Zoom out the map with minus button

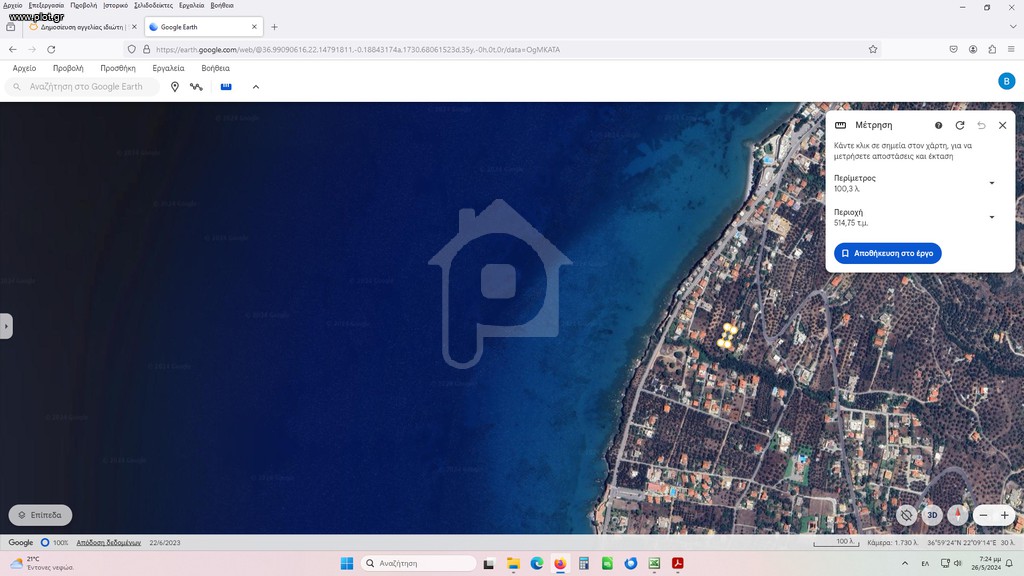984,515
